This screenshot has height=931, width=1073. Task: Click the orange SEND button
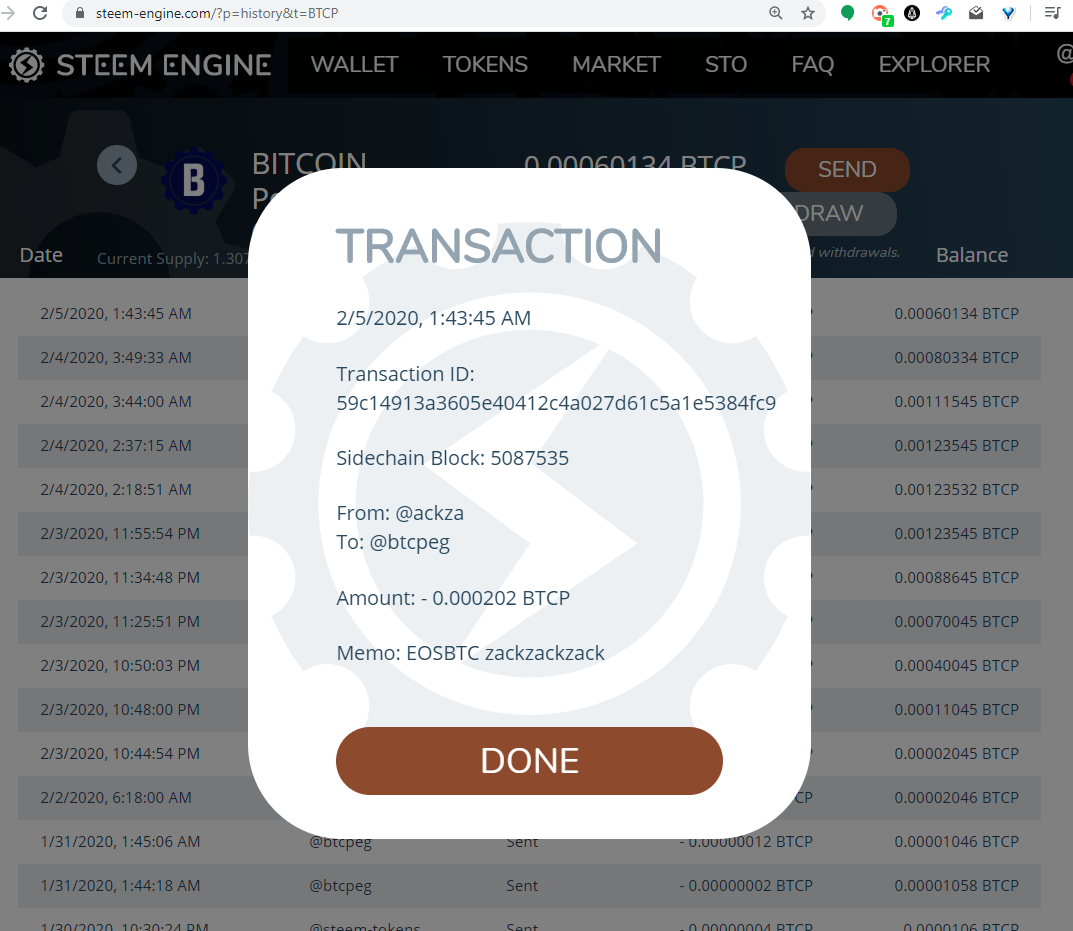[x=847, y=169]
